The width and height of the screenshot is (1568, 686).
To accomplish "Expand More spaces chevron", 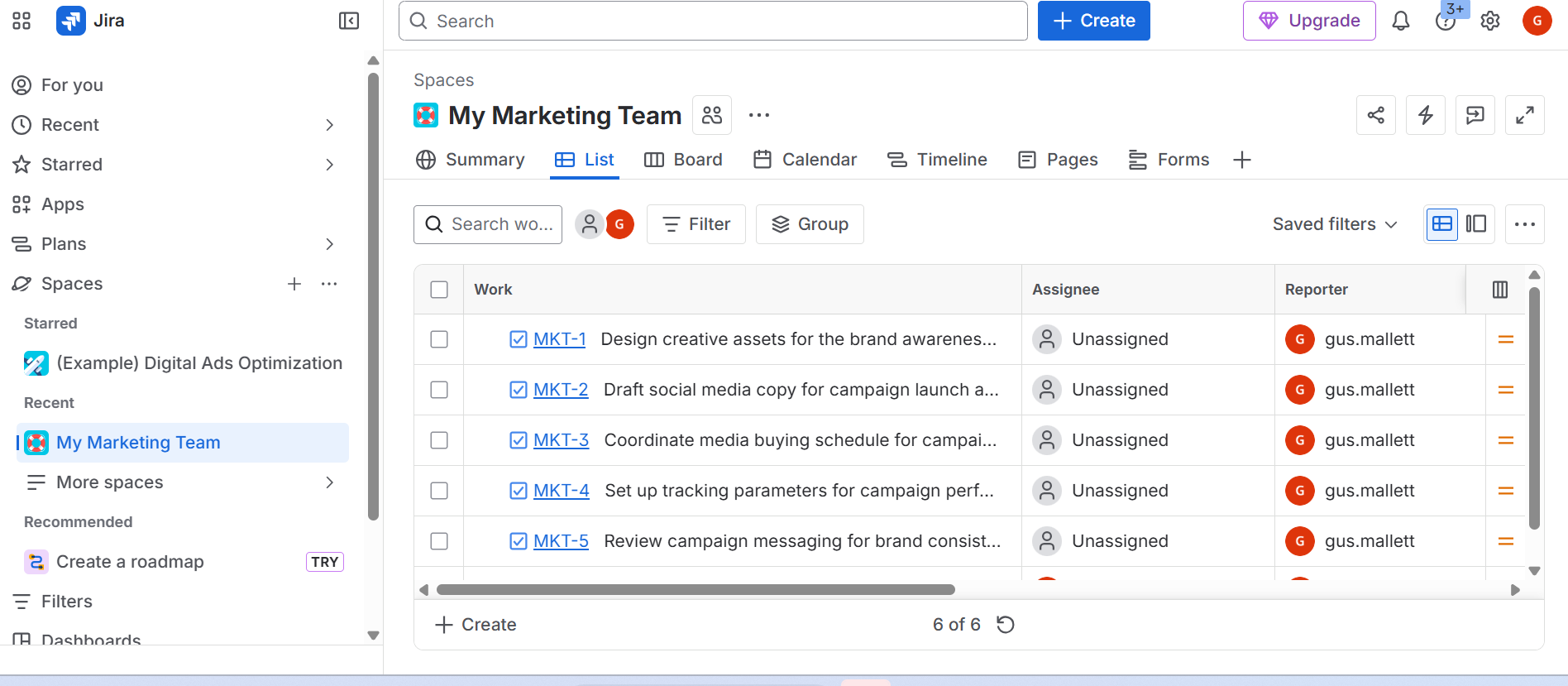I will pos(329,482).
